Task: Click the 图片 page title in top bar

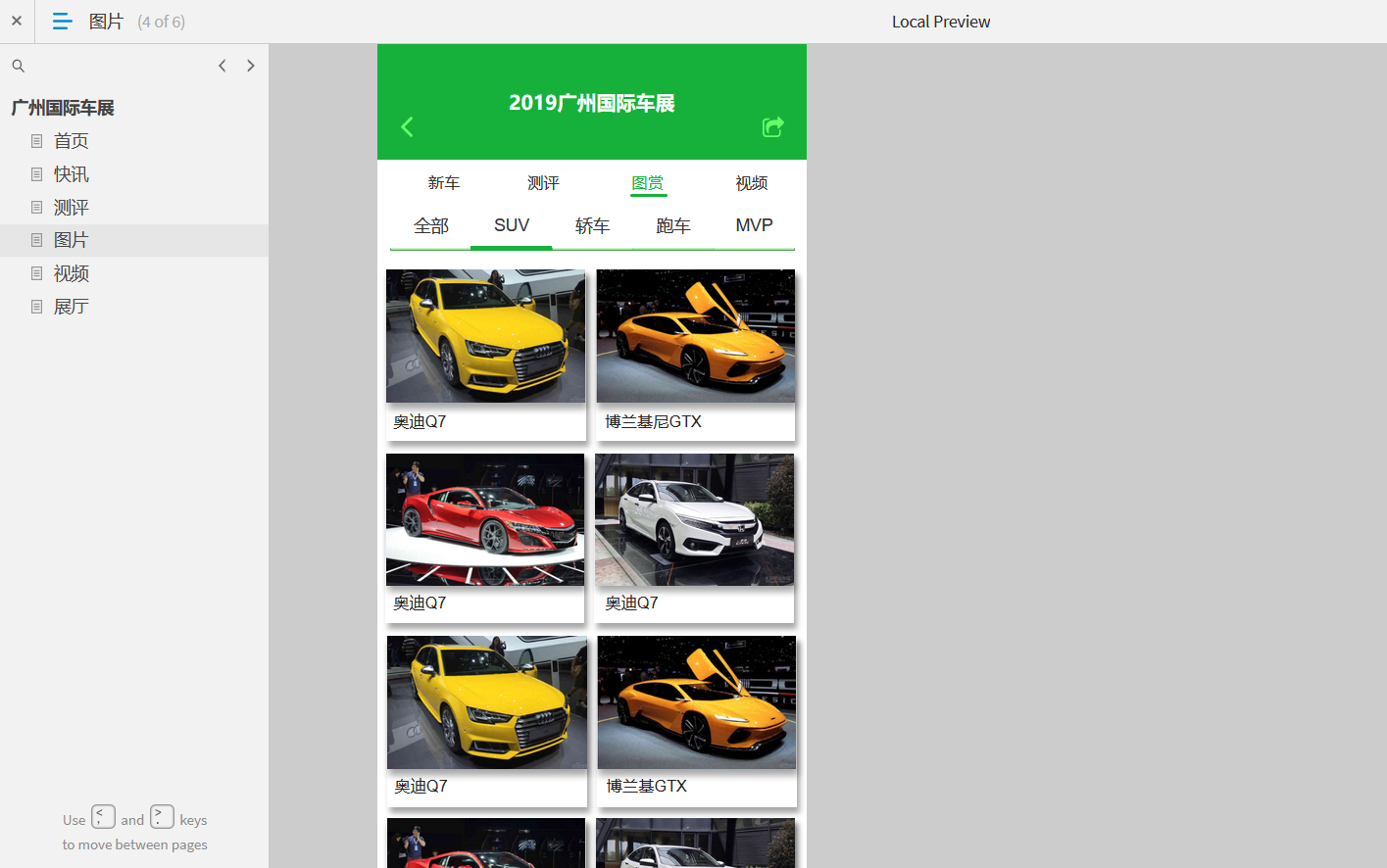Action: click(106, 22)
